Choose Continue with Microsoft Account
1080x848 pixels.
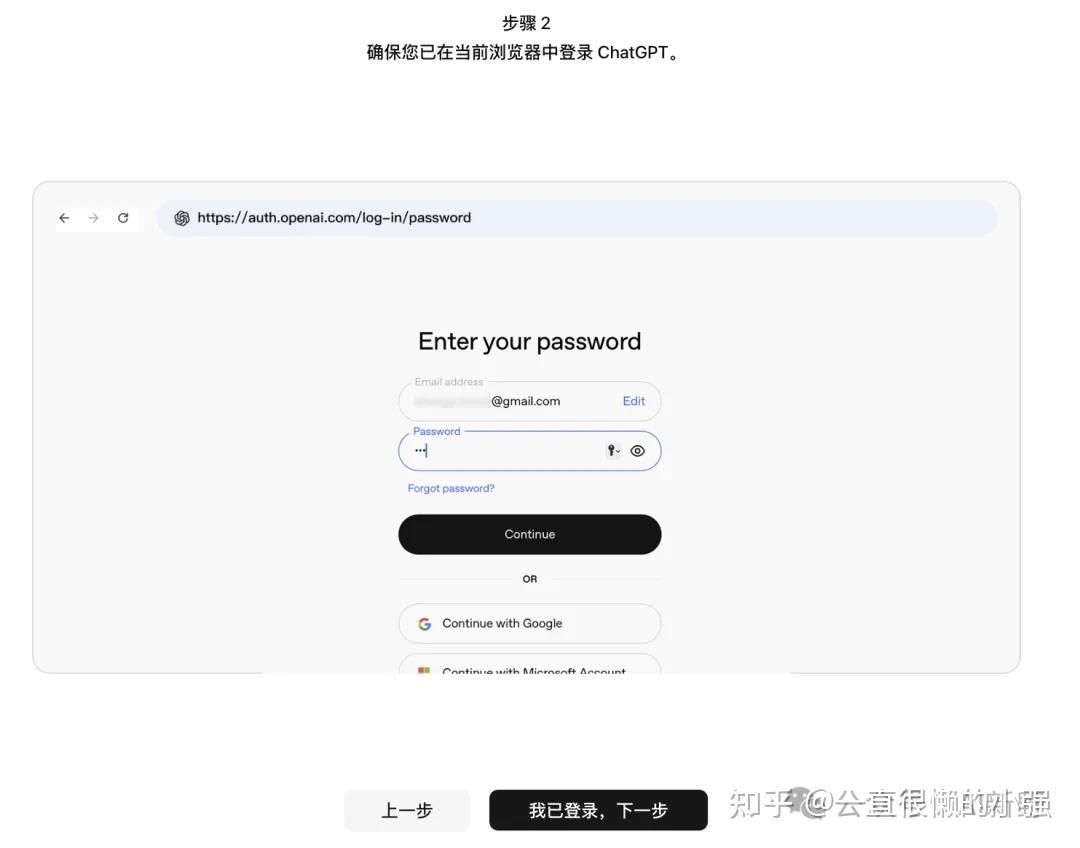pos(530,664)
